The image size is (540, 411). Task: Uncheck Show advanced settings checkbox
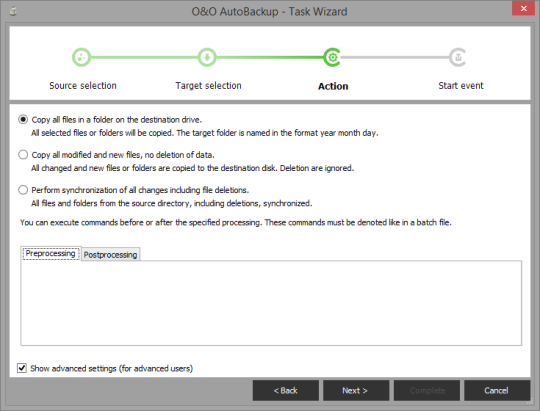coord(22,368)
